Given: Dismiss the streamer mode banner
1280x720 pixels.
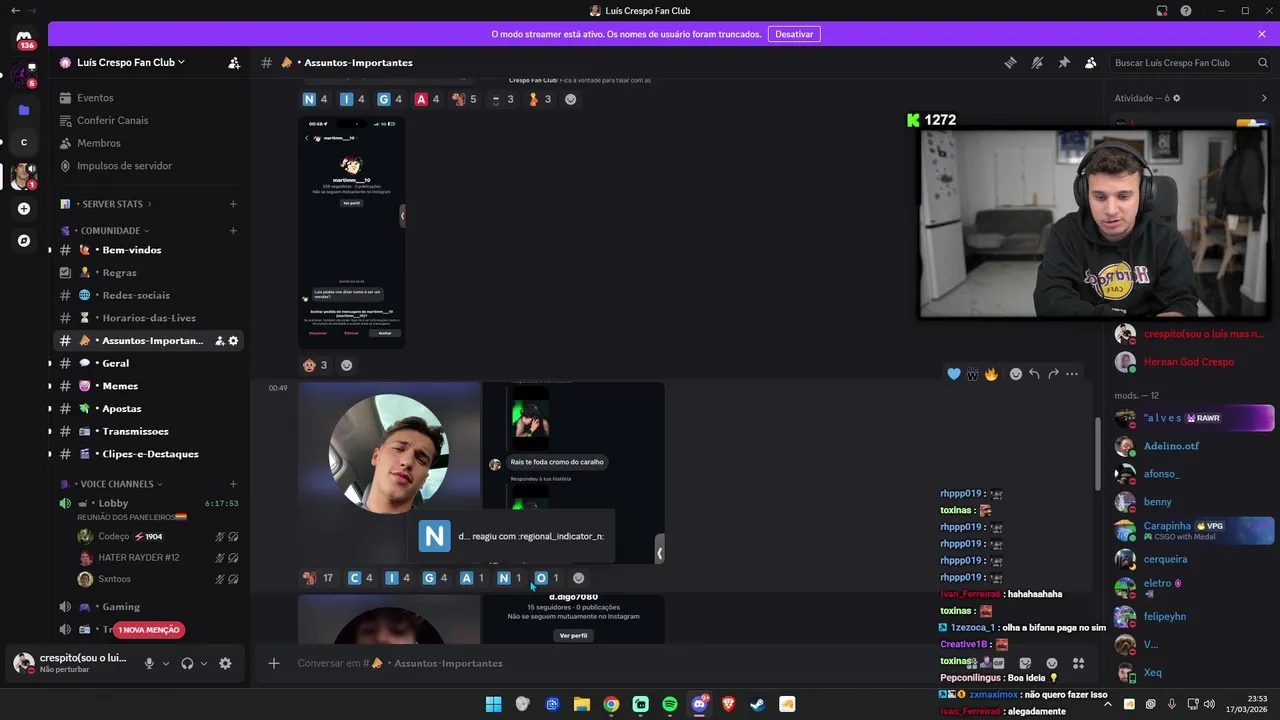Looking at the screenshot, I should coord(1262,34).
